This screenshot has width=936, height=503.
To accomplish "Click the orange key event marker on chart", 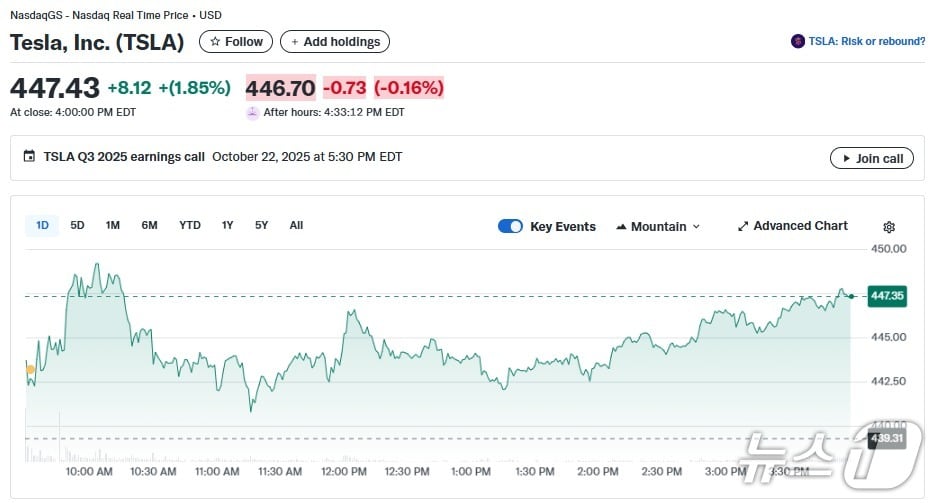I will tap(30, 370).
